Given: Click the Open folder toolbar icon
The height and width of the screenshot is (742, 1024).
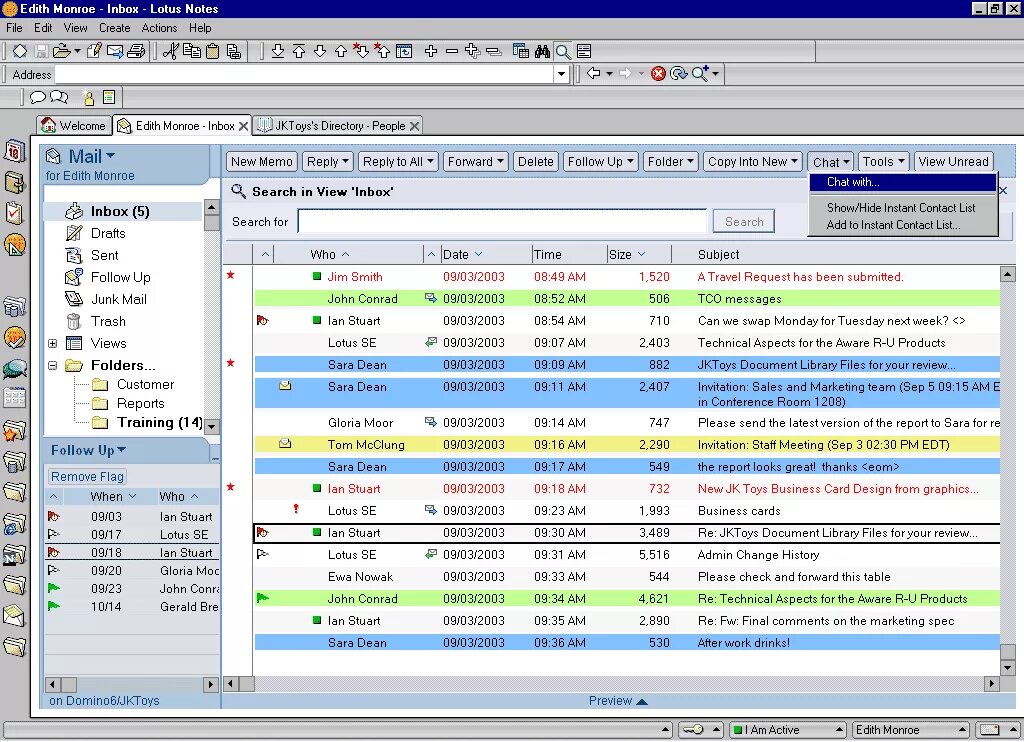Looking at the screenshot, I should click(61, 51).
